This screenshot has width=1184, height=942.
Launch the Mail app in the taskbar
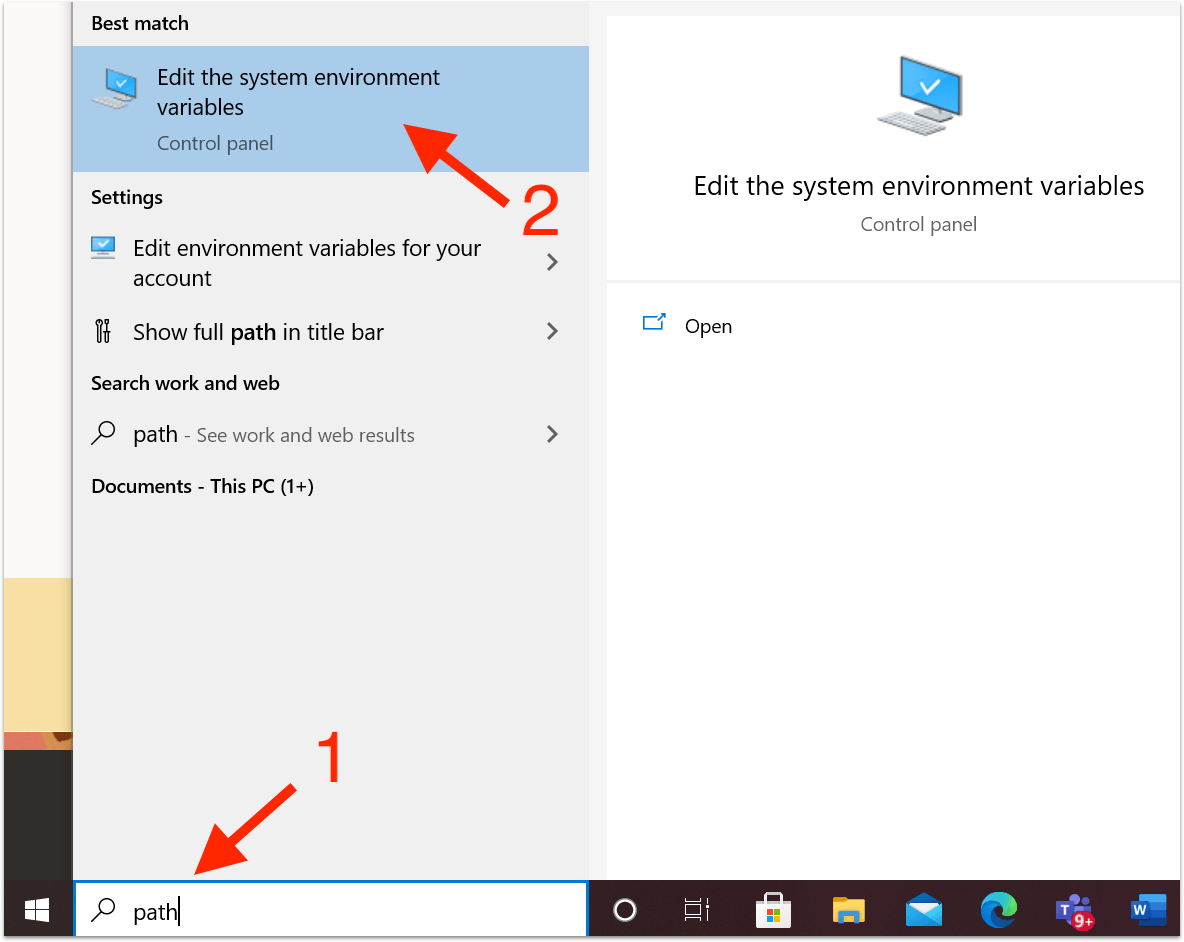[923, 910]
